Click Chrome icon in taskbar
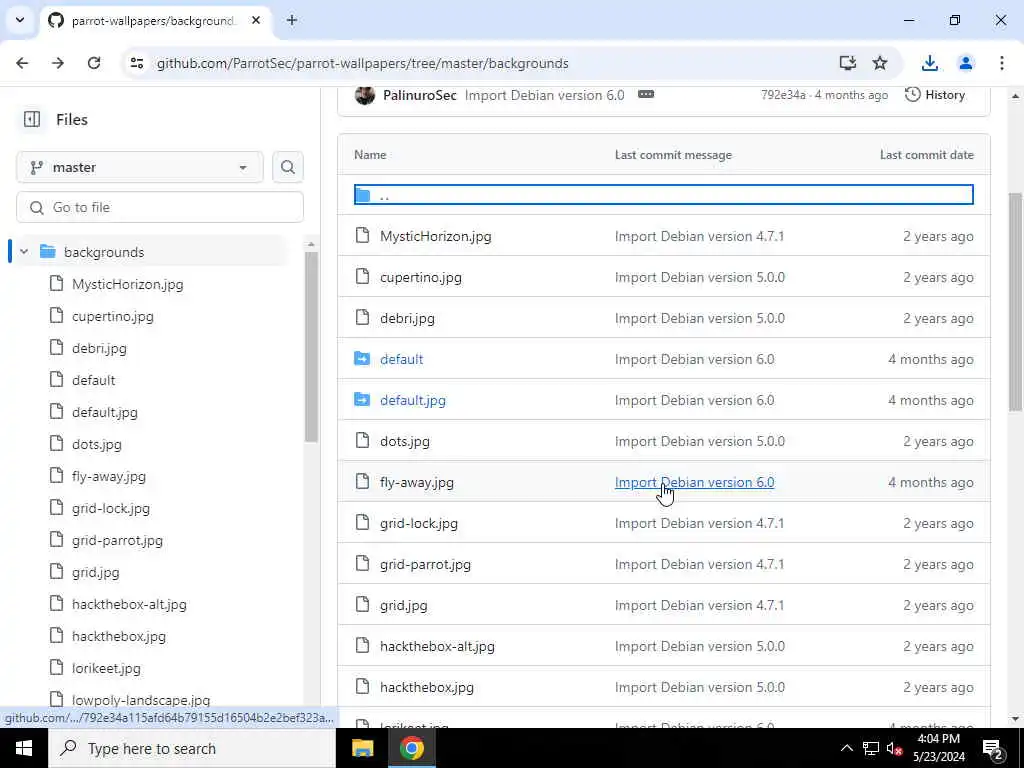Screen dimensions: 1024x768 (x=411, y=748)
